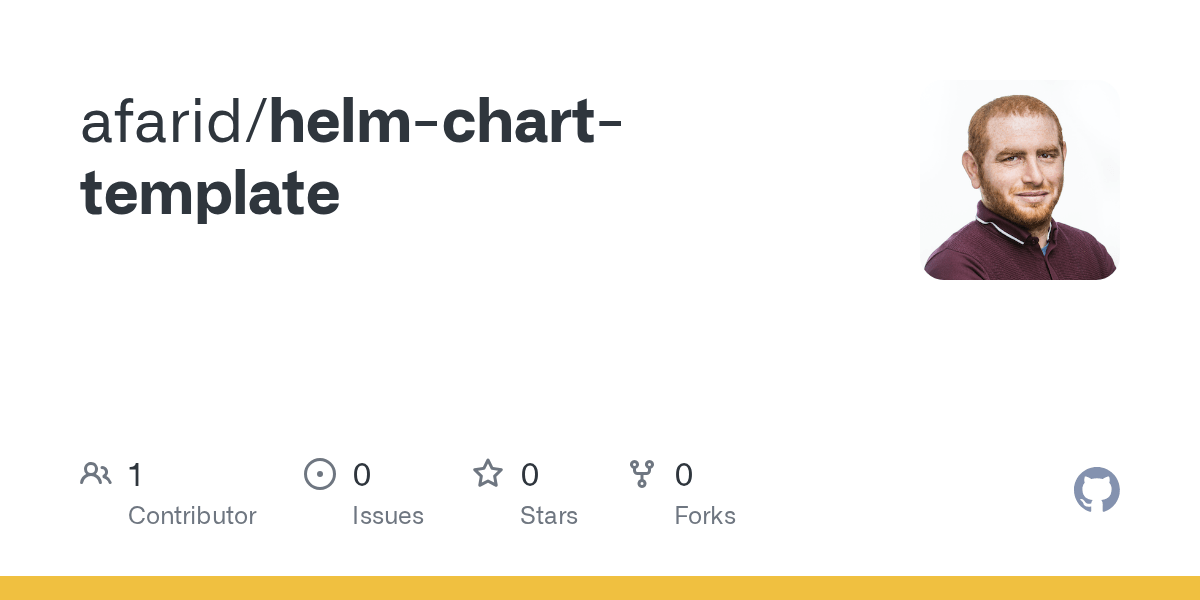The width and height of the screenshot is (1200, 600).
Task: Select the 'Forks' label
Action: (705, 516)
